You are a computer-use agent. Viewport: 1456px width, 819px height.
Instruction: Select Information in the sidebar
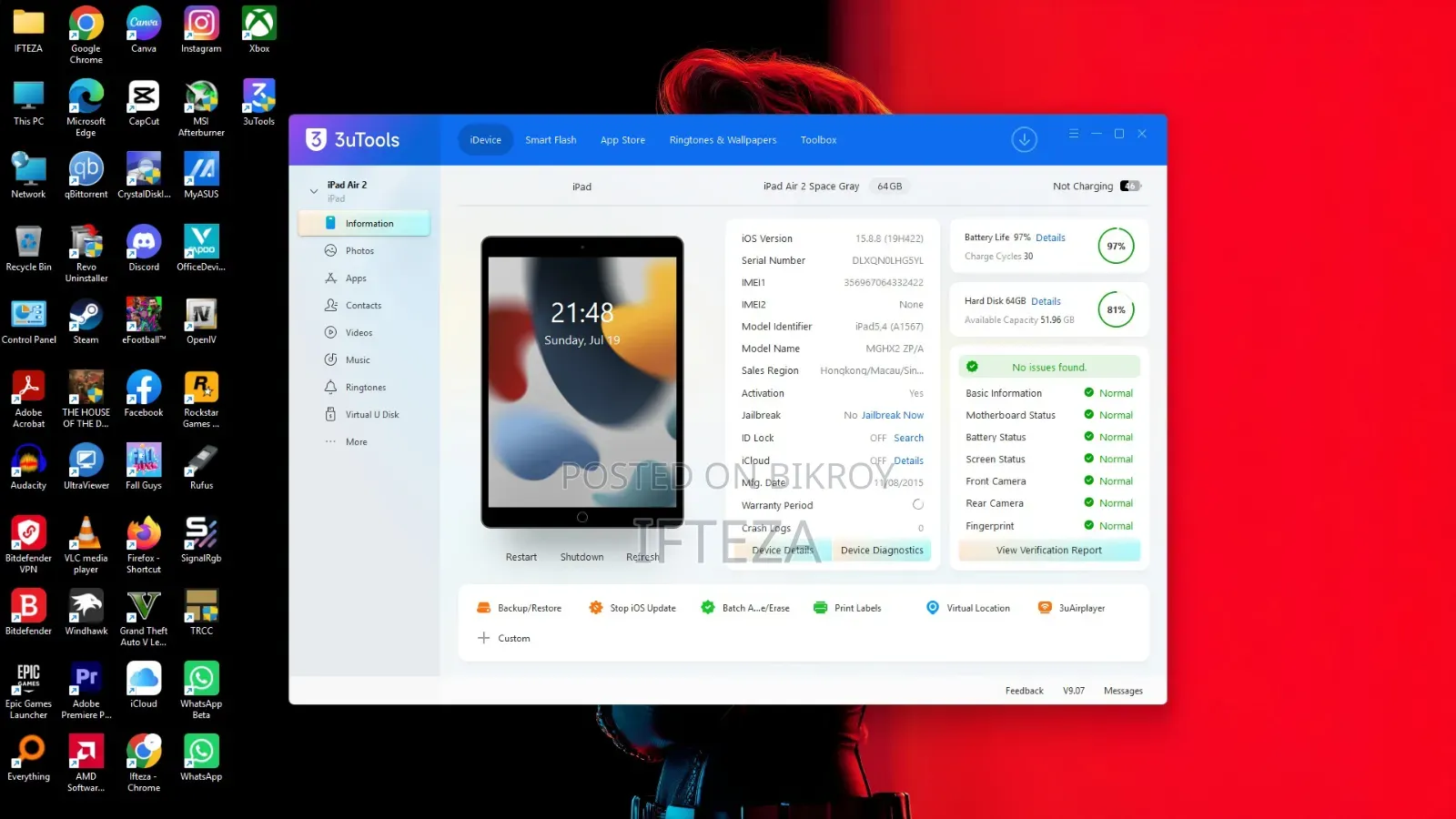pyautogui.click(x=364, y=224)
